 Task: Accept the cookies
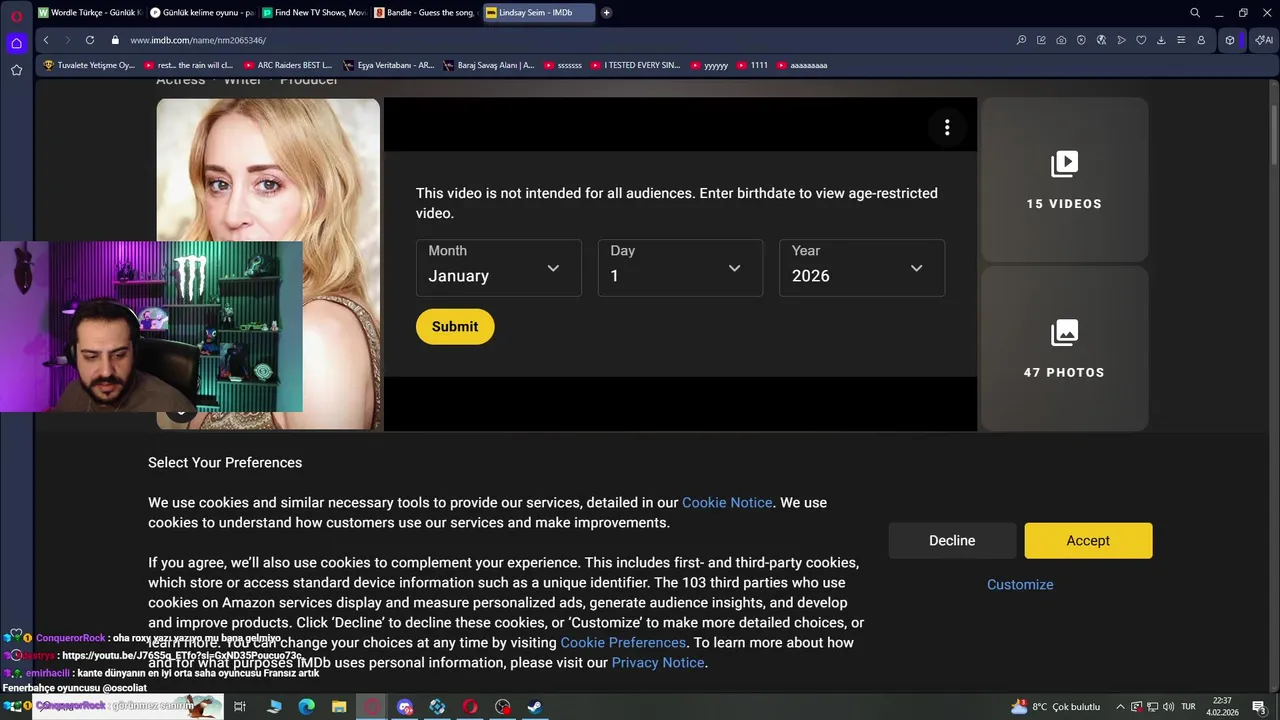click(x=1088, y=541)
